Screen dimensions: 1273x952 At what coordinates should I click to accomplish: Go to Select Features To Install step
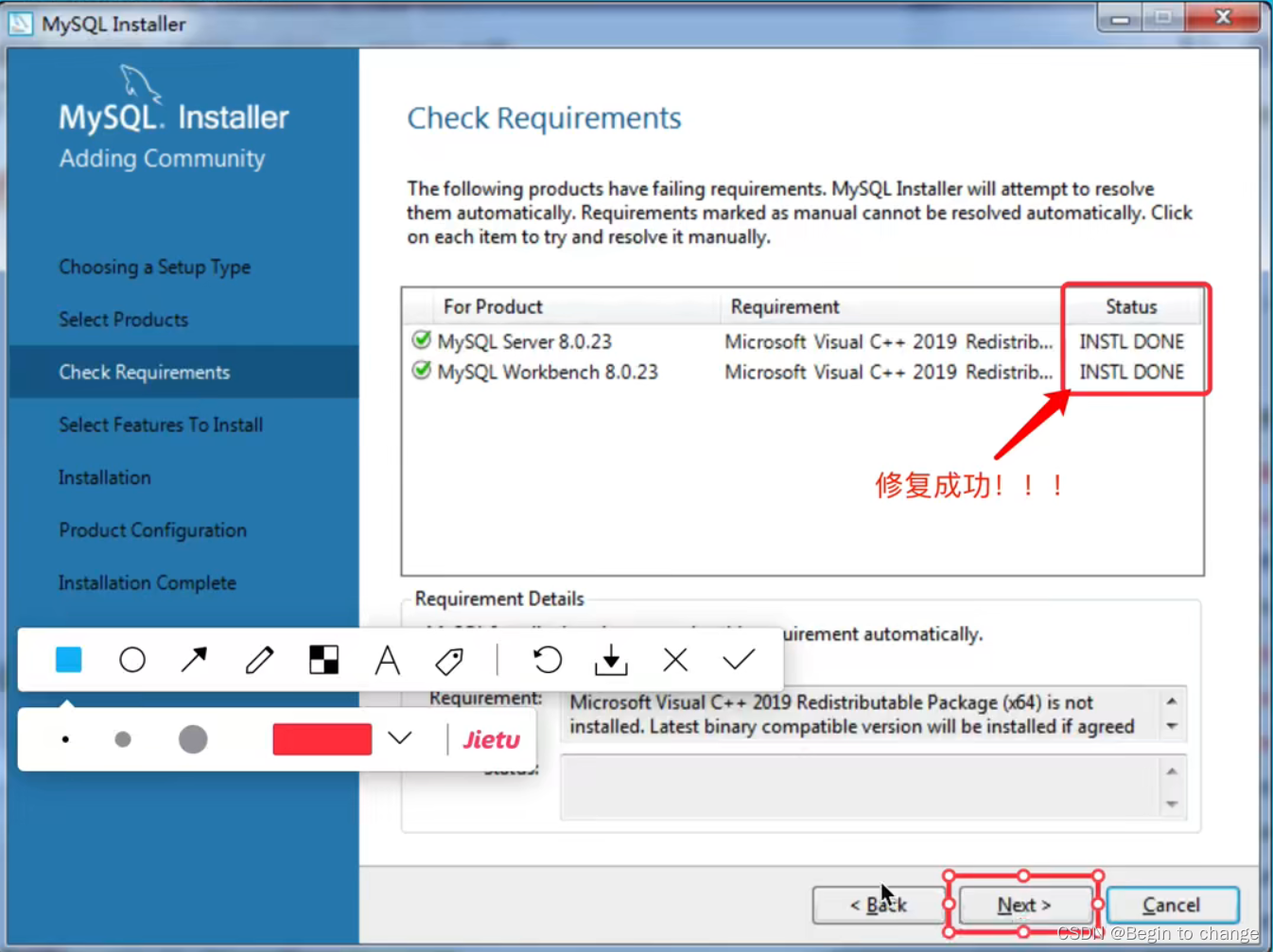(161, 424)
